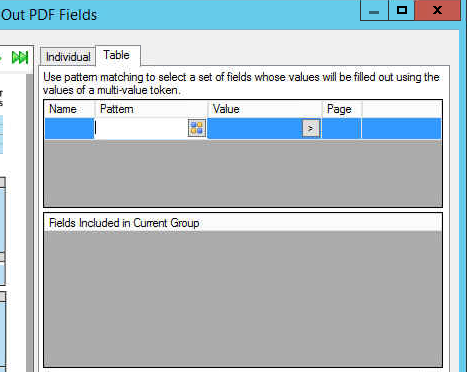Viewport: 467px width, 372px height.
Task: Click into the Pattern text input
Action: 141,128
